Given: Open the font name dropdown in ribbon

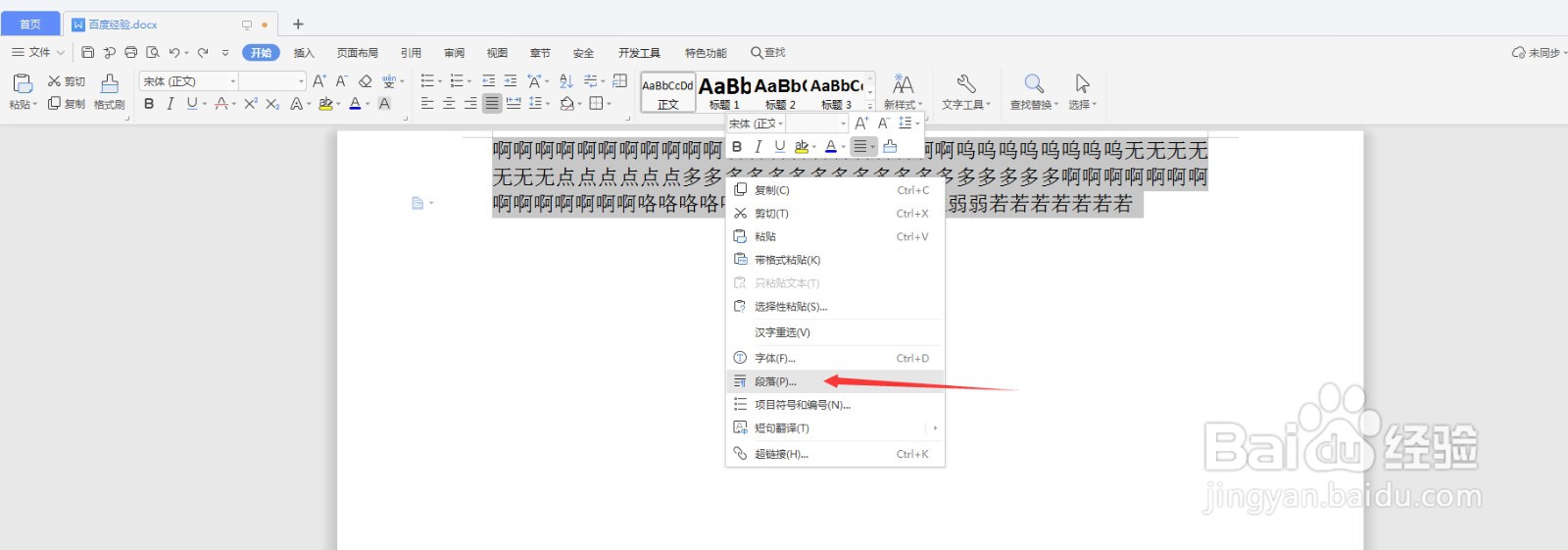Looking at the screenshot, I should [x=233, y=81].
